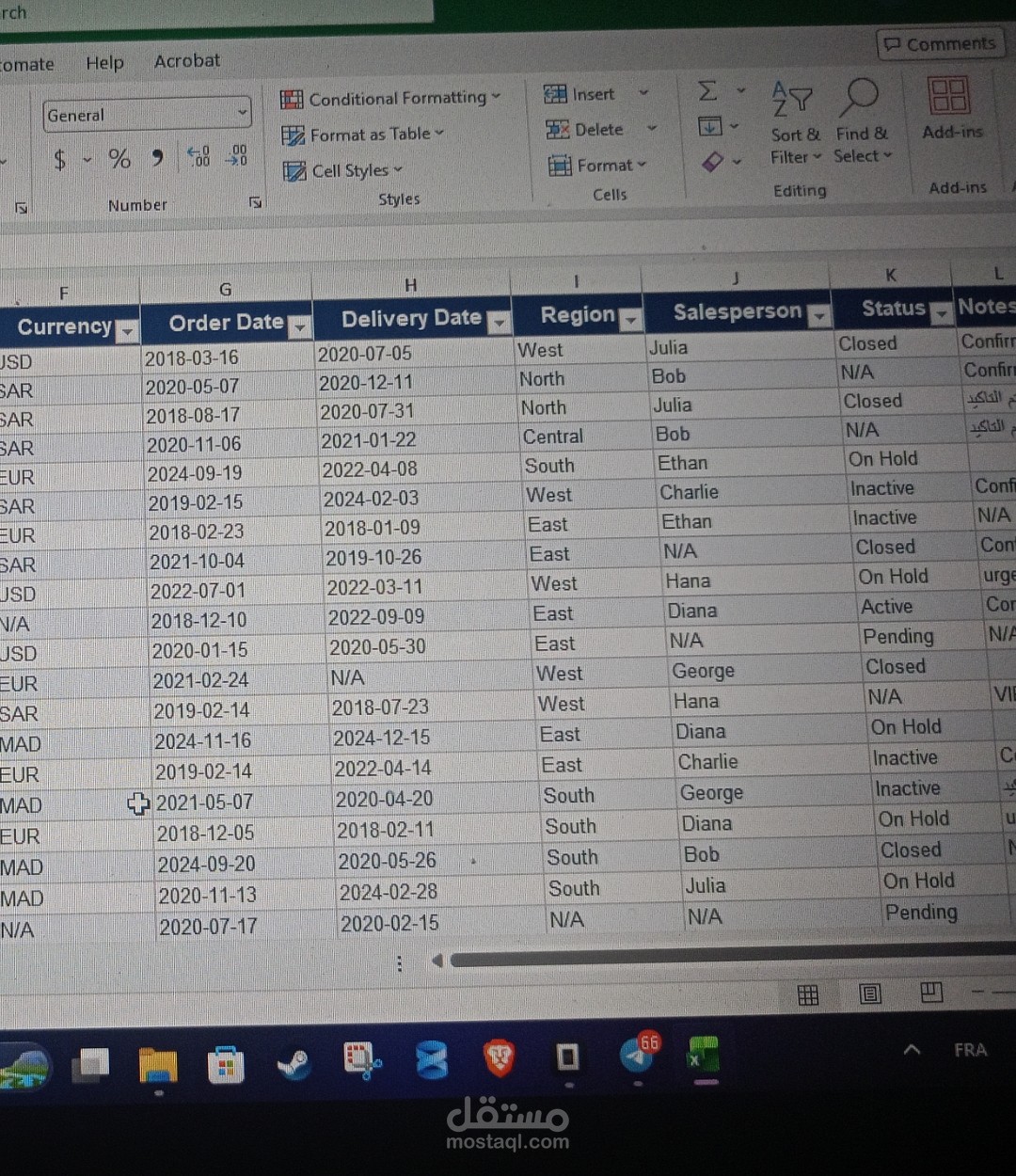Viewport: 1016px width, 1176px height.
Task: Open Format as Table gallery
Action: (x=362, y=135)
